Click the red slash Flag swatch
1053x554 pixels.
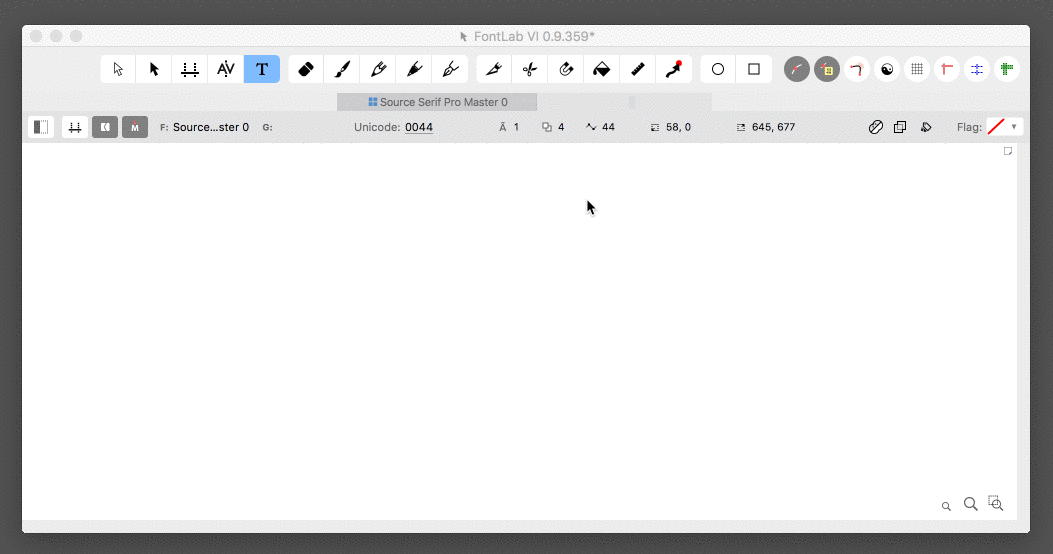[x=997, y=127]
